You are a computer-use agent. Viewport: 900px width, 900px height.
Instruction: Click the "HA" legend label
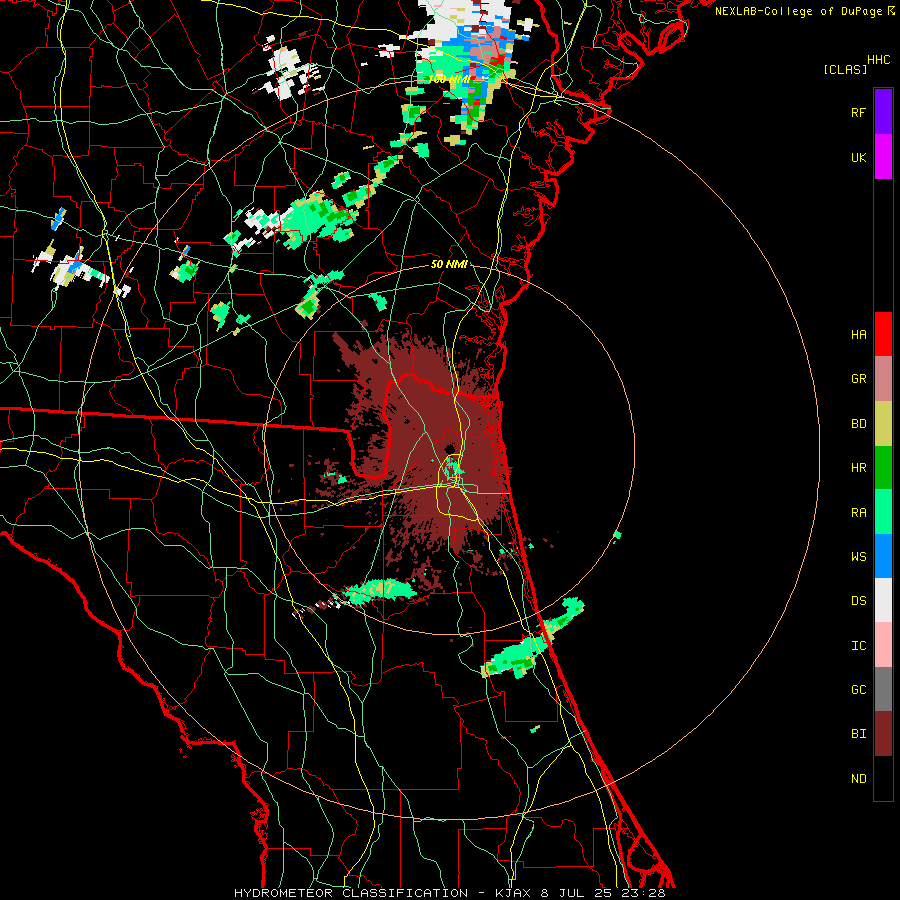[858, 335]
